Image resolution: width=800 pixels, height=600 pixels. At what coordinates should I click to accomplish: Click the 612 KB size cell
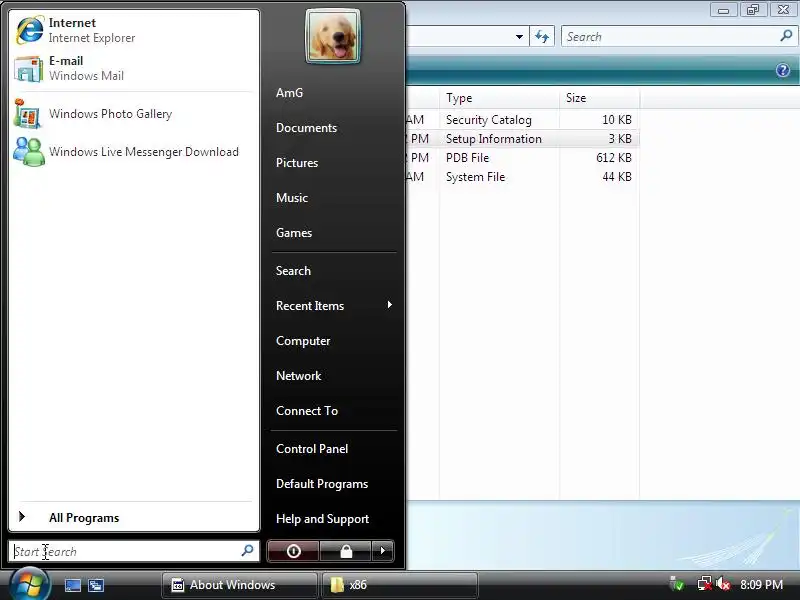pos(614,158)
